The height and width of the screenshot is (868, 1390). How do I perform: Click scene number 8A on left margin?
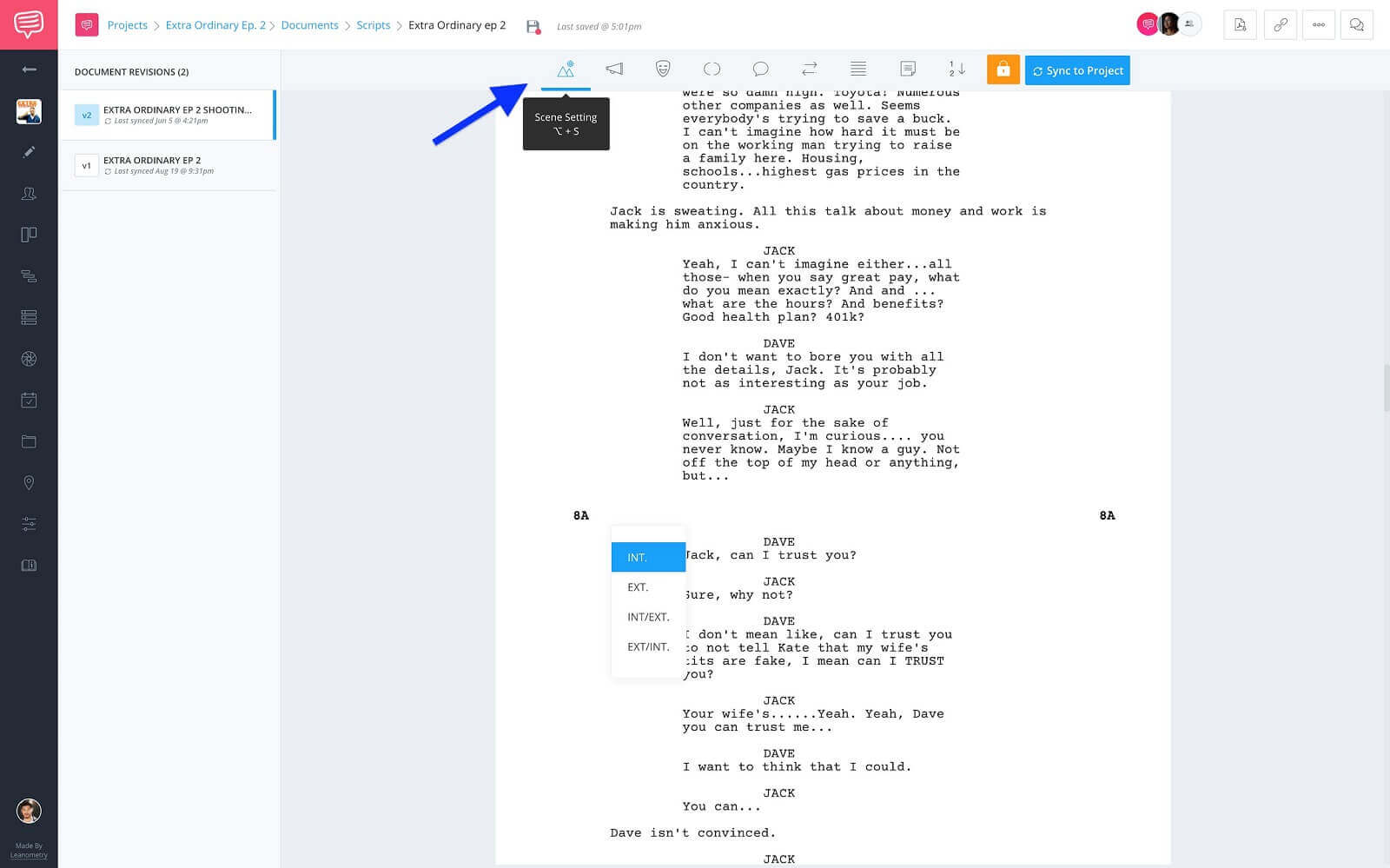[580, 515]
